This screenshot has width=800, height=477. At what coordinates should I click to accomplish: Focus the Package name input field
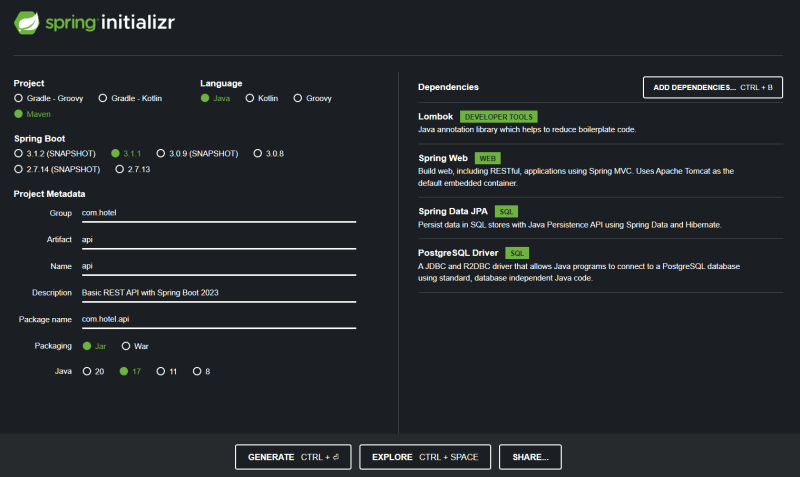pos(219,319)
